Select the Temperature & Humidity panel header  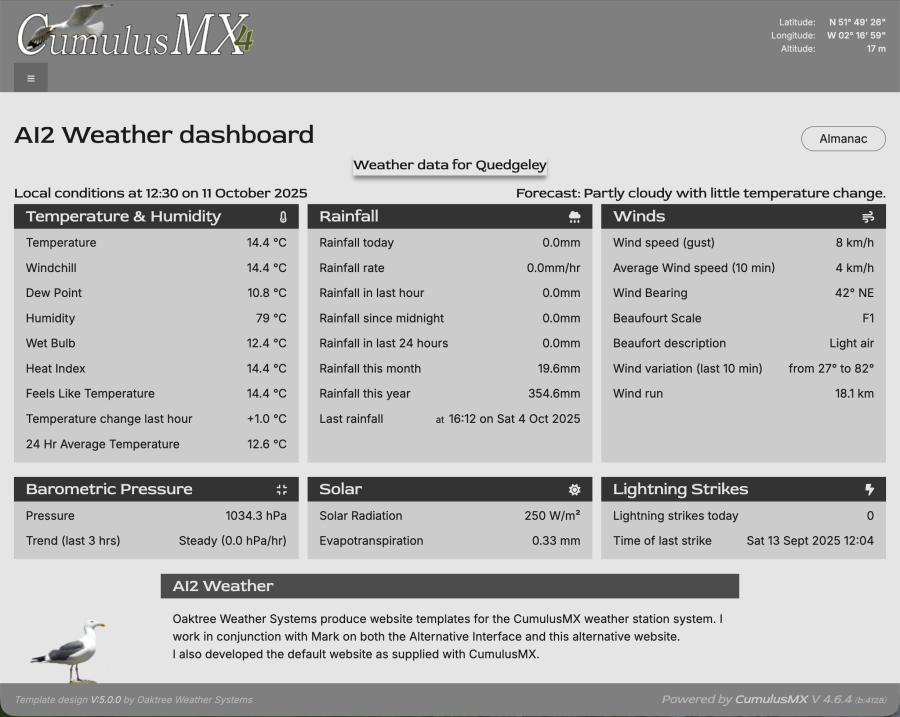(123, 217)
